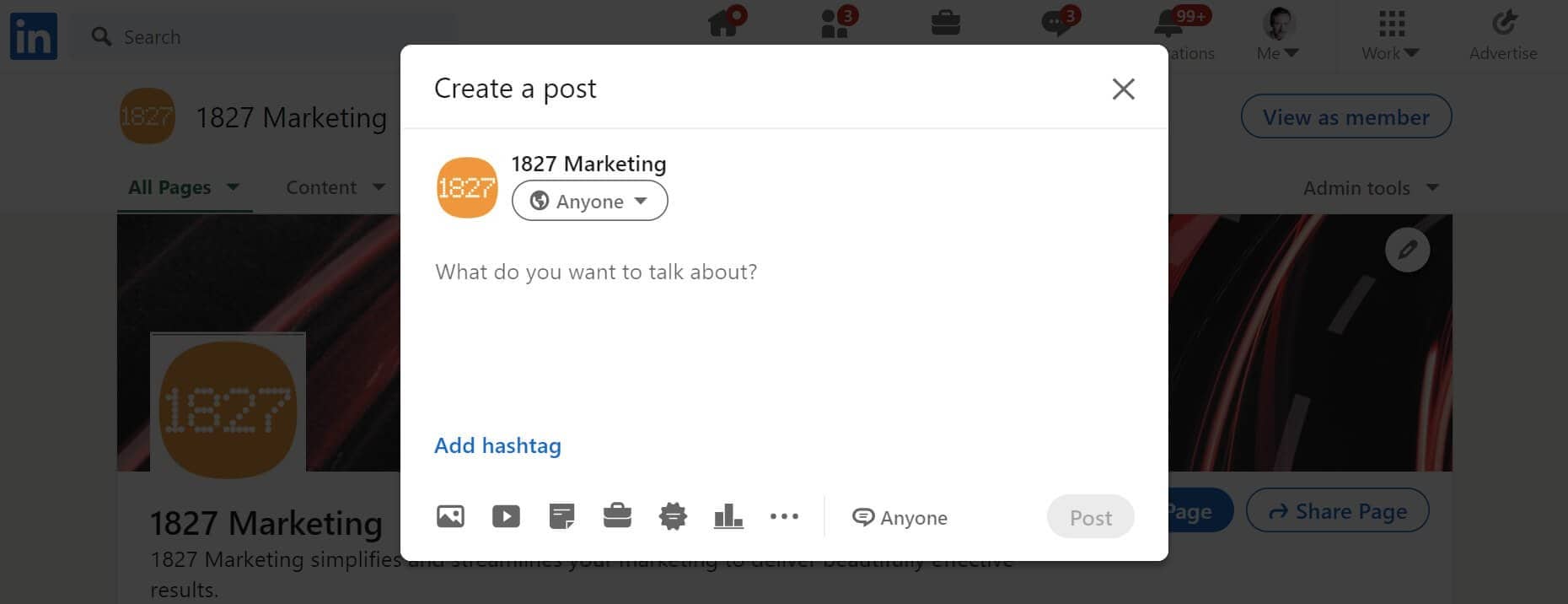Click the large 1827 profile logo

[x=228, y=410]
